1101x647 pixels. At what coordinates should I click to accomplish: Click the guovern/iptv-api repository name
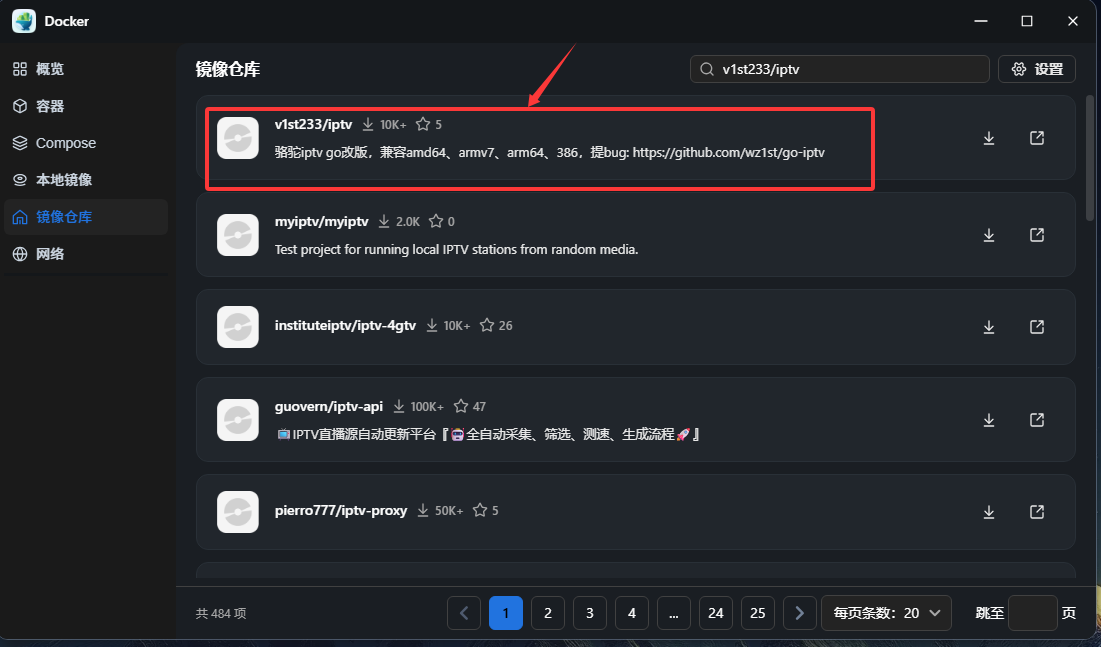point(329,406)
